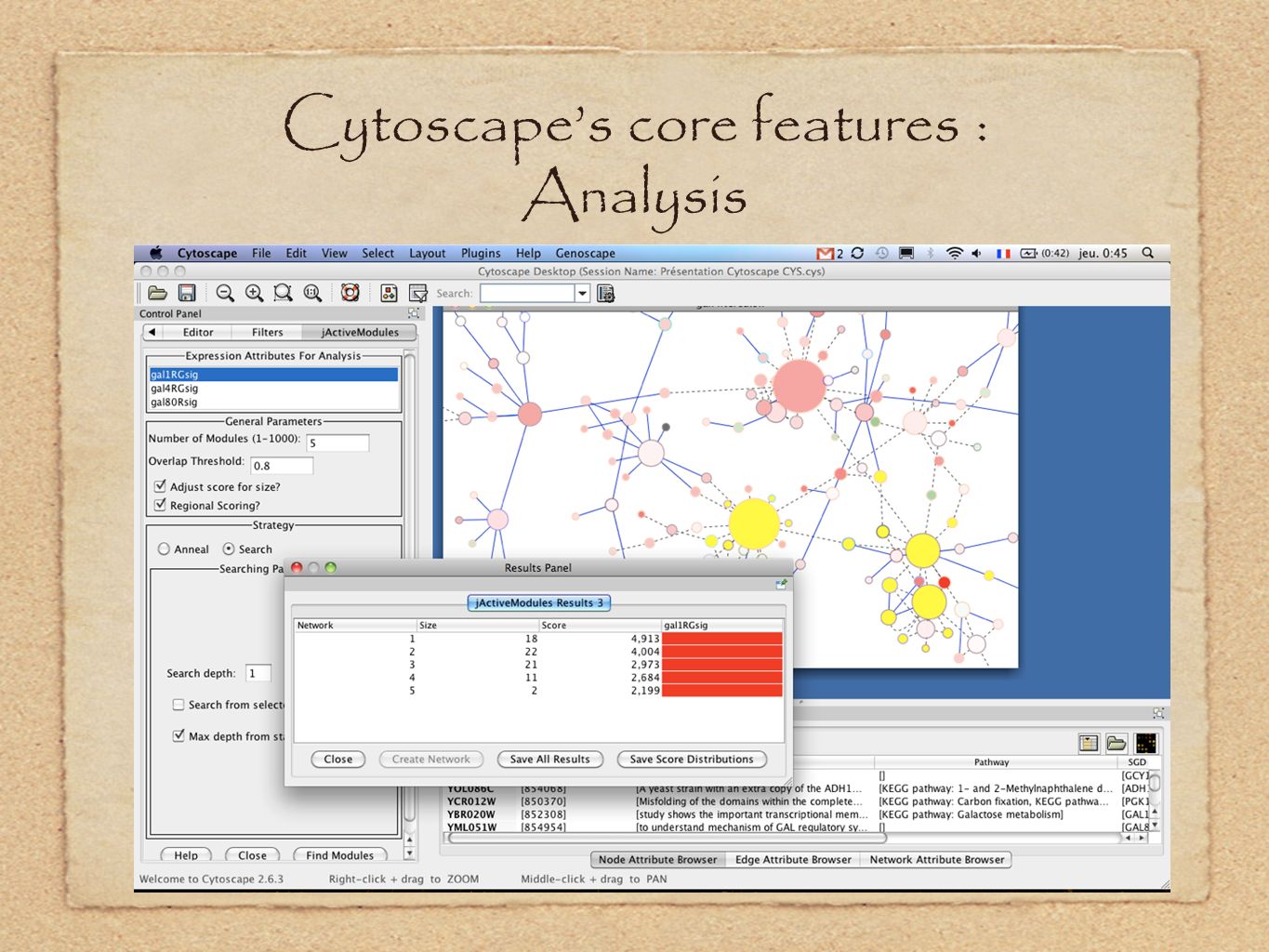The width and height of the screenshot is (1269, 952).
Task: Float the Control Panel using its dock icon
Action: tap(414, 313)
